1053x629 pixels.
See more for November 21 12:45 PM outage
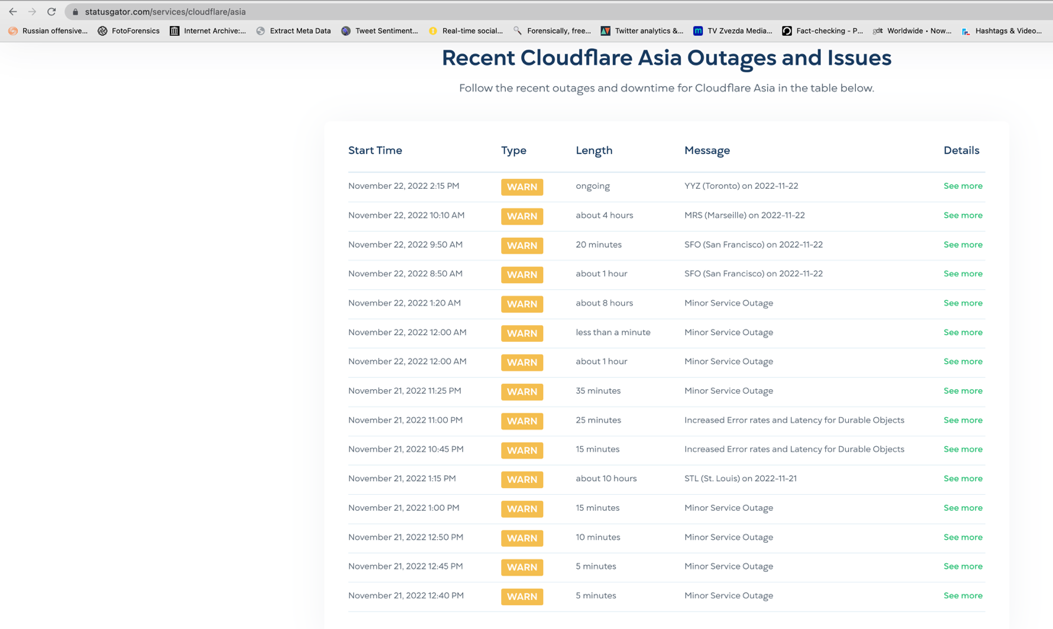(x=963, y=567)
